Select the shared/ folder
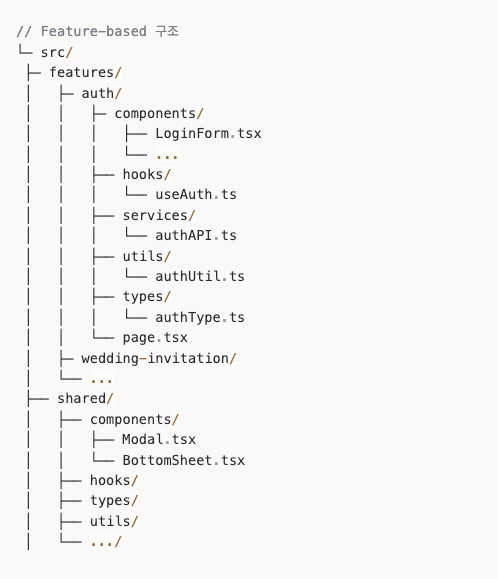The width and height of the screenshot is (498, 579). click(85, 398)
